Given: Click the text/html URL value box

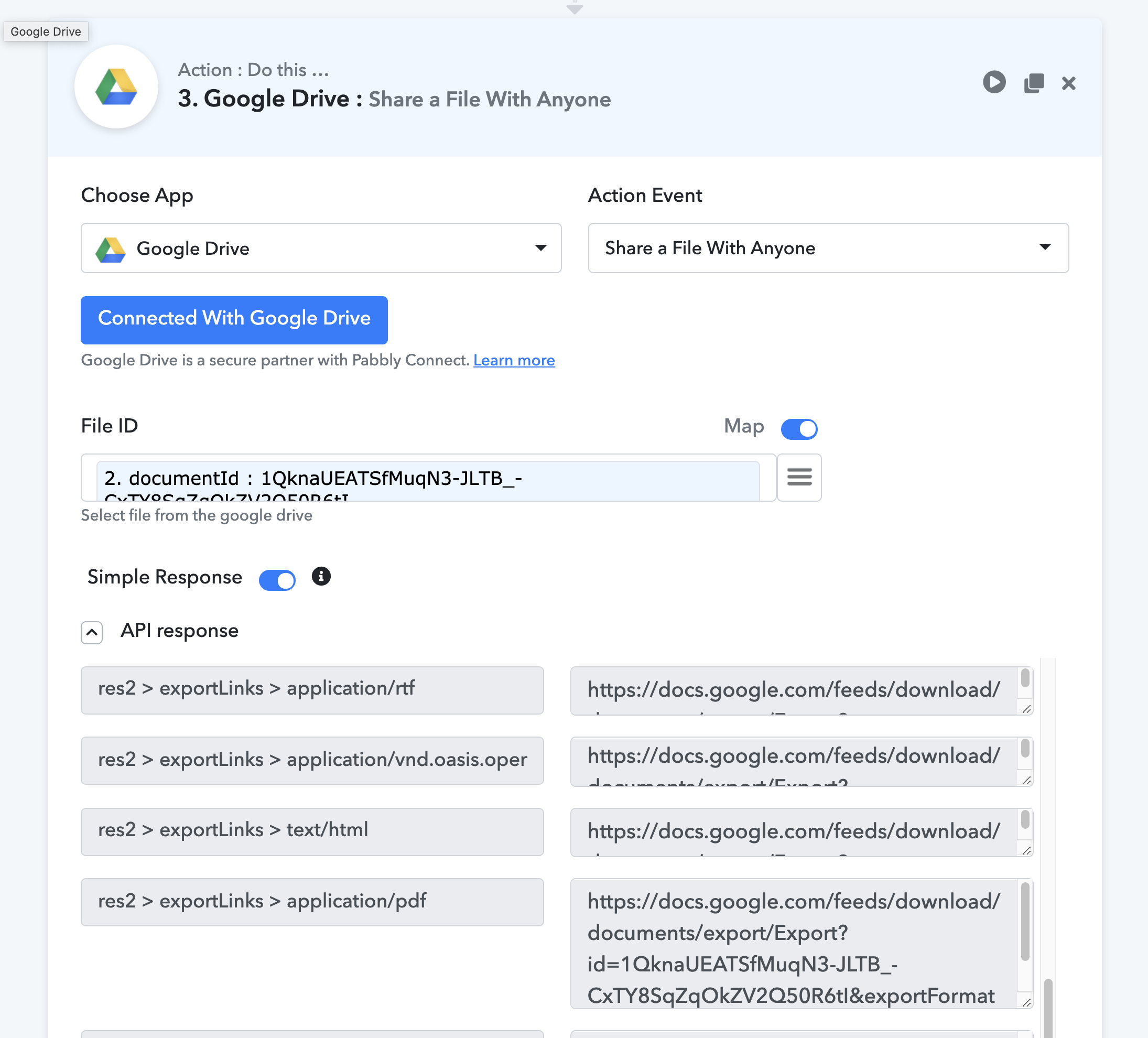Looking at the screenshot, I should tap(801, 832).
